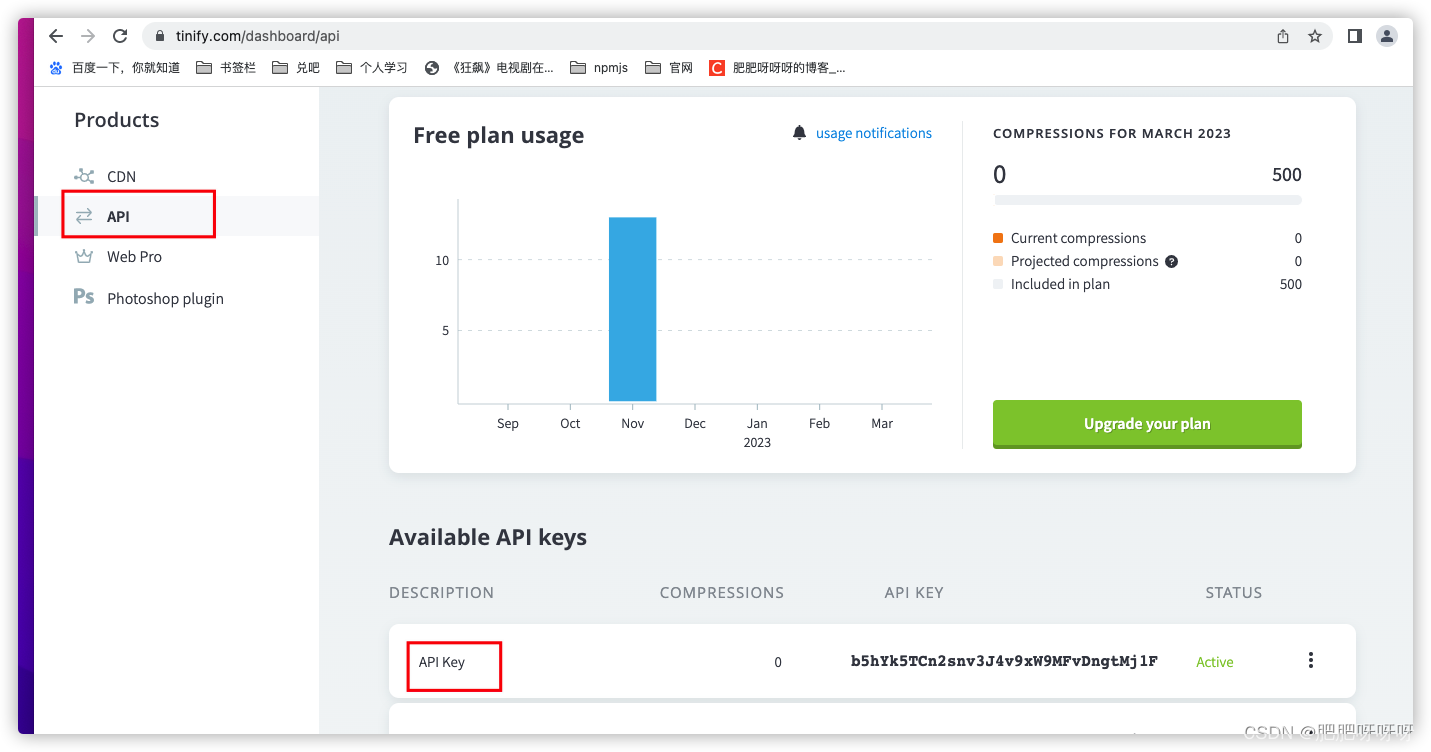This screenshot has height=752, width=1431.
Task: Click the Available API keys heading
Action: [x=488, y=537]
